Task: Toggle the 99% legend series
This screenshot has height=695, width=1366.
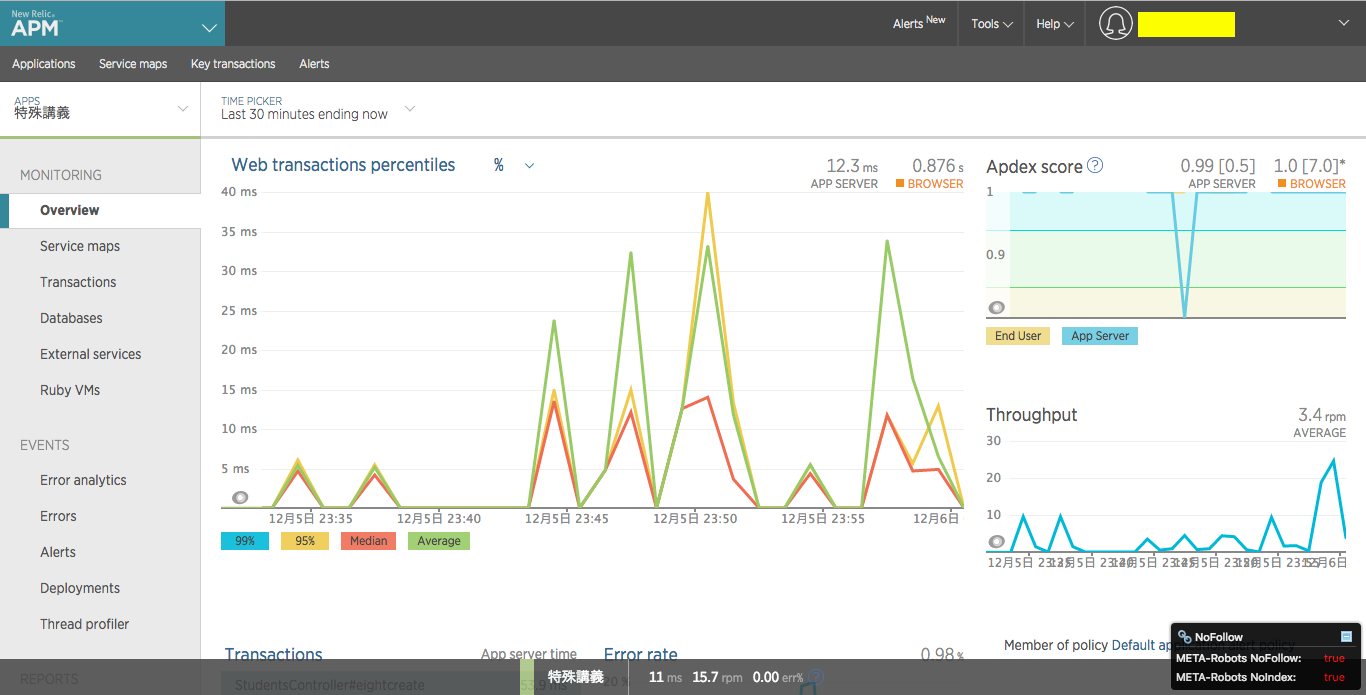Action: (x=245, y=541)
